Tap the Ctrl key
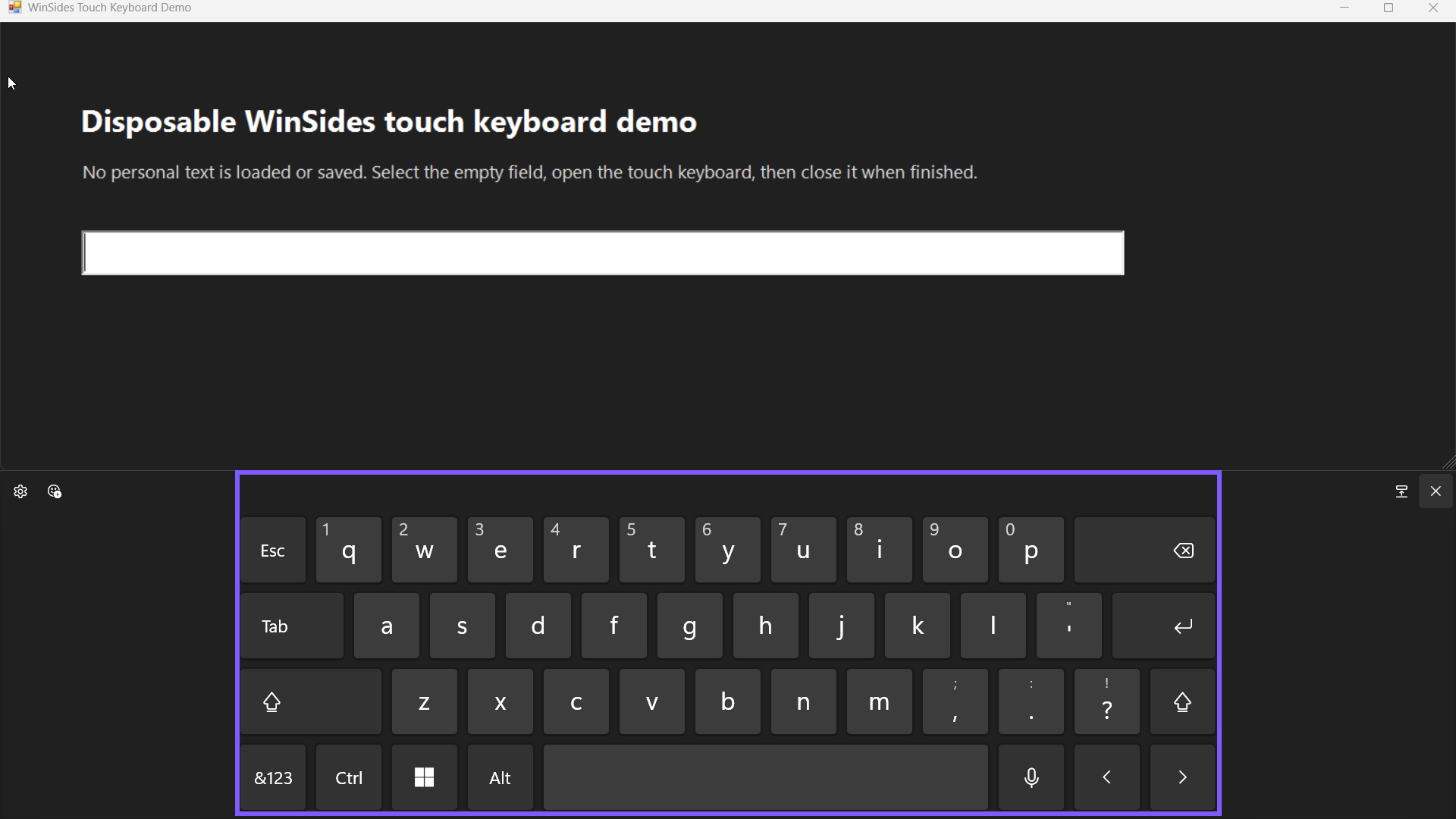 (x=349, y=778)
